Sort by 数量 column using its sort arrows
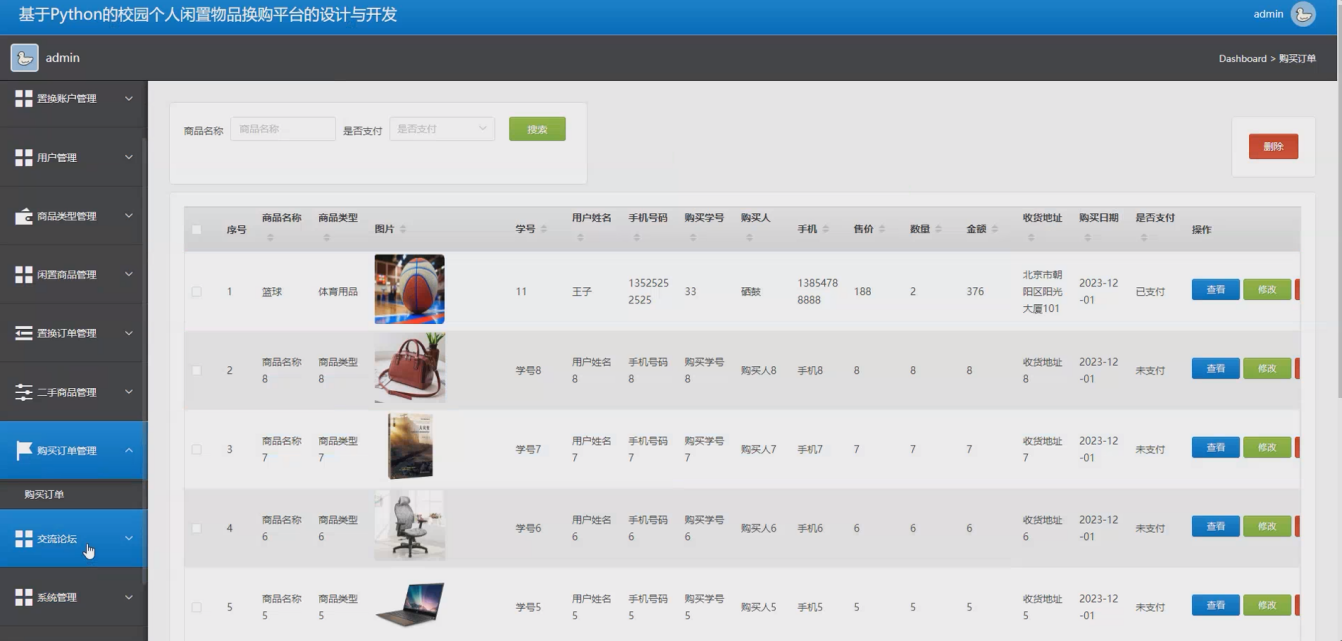This screenshot has width=1342, height=641. tap(939, 229)
